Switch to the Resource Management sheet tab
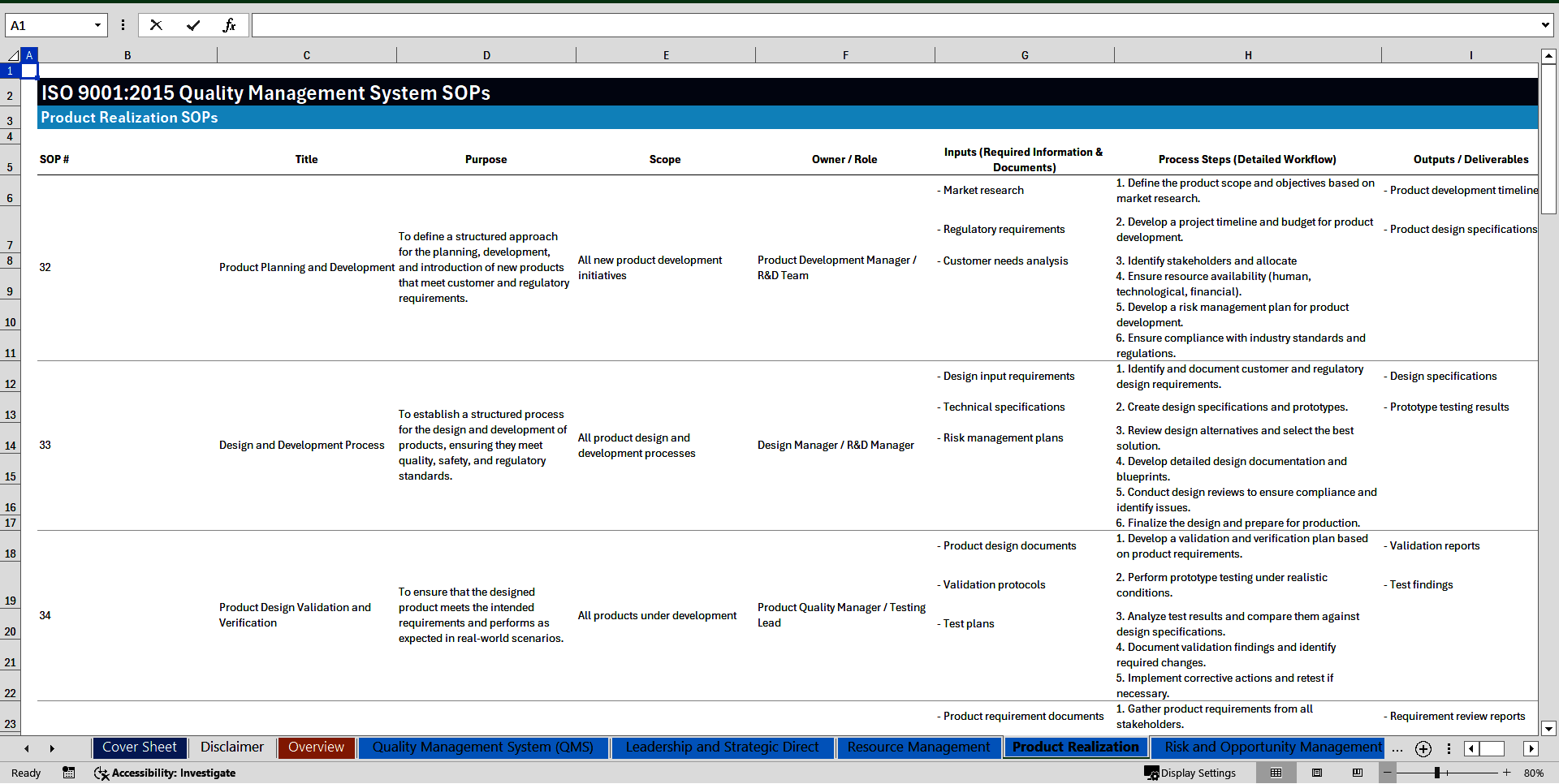Image resolution: width=1559 pixels, height=784 pixels. click(x=918, y=747)
